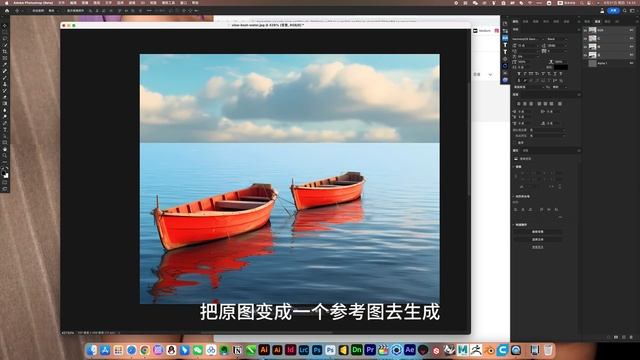The width and height of the screenshot is (640, 360).
Task: Select the Move tool in left toolbar
Action: click(5, 25)
